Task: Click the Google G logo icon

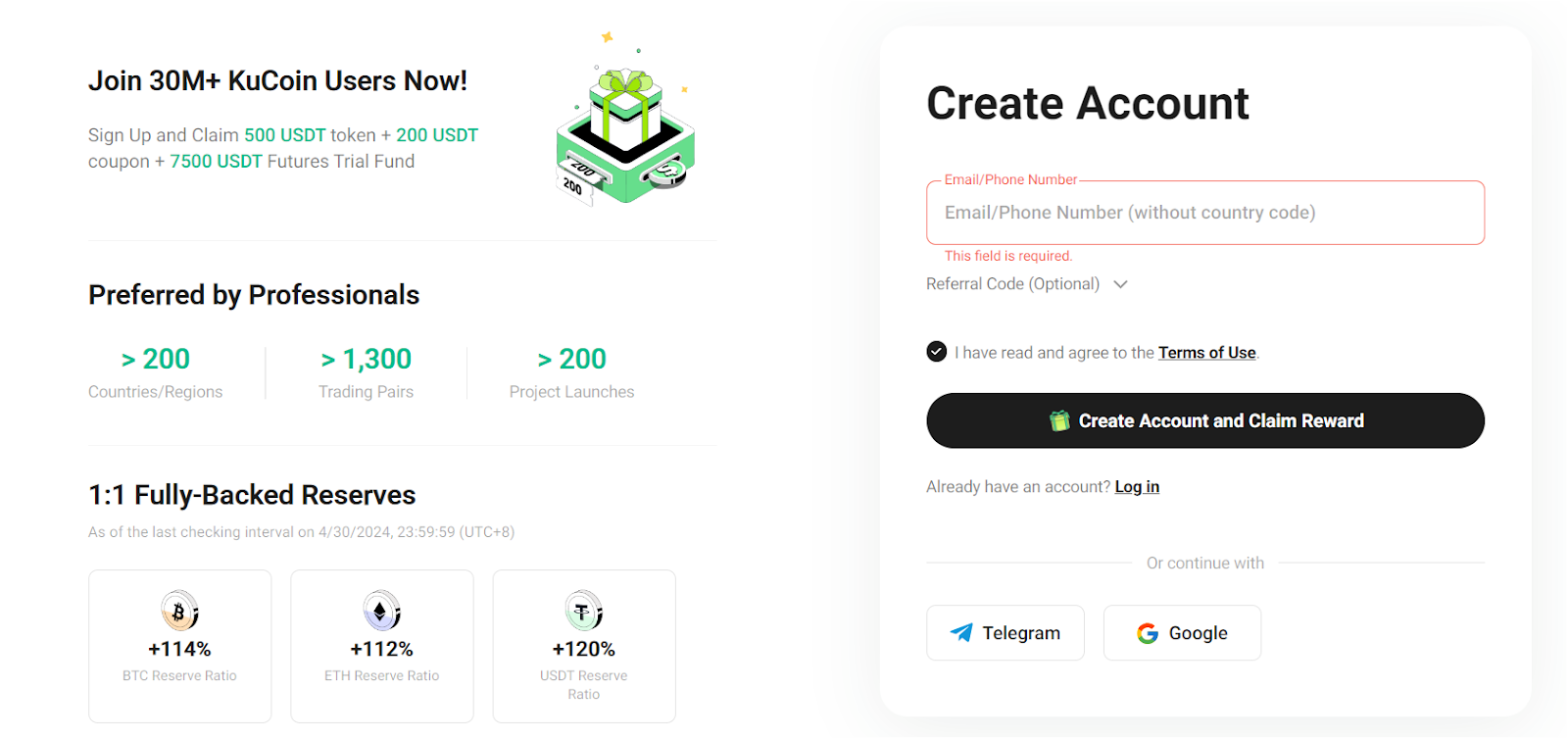Action: (1148, 633)
